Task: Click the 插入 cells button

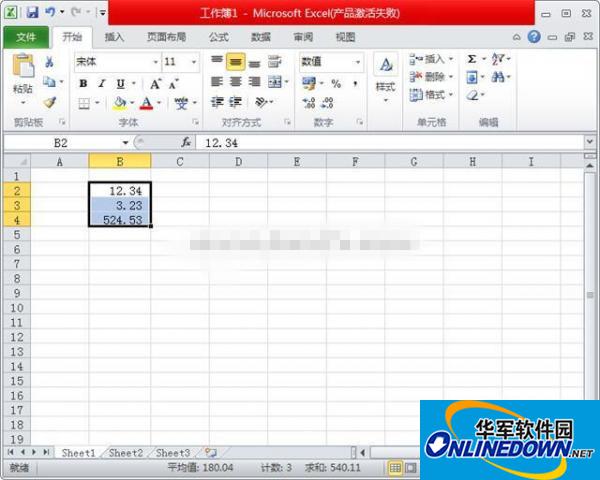Action: click(431, 59)
